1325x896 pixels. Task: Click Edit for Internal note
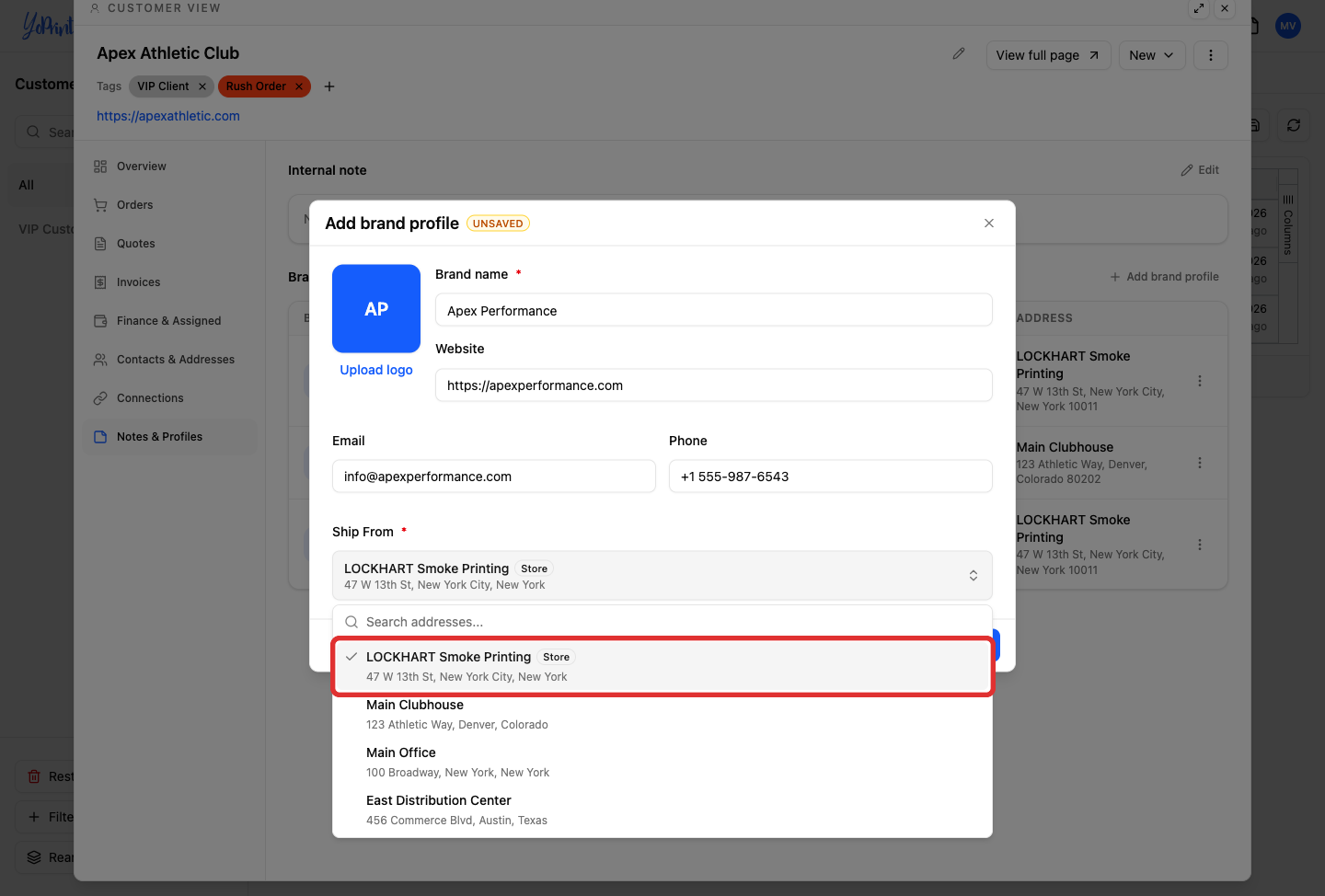(x=1200, y=170)
